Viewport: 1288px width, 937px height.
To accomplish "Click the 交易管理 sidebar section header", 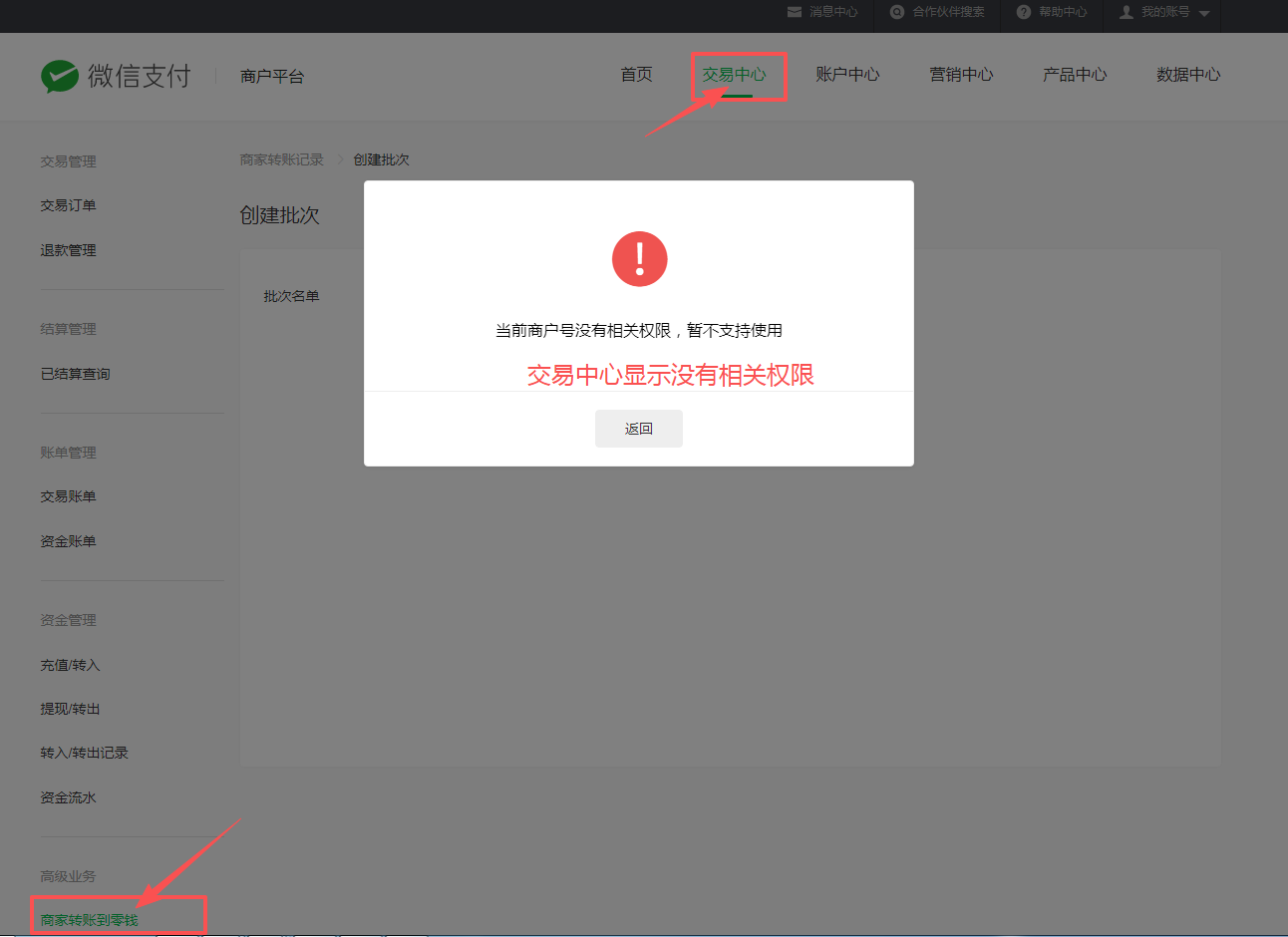I will pos(68,161).
